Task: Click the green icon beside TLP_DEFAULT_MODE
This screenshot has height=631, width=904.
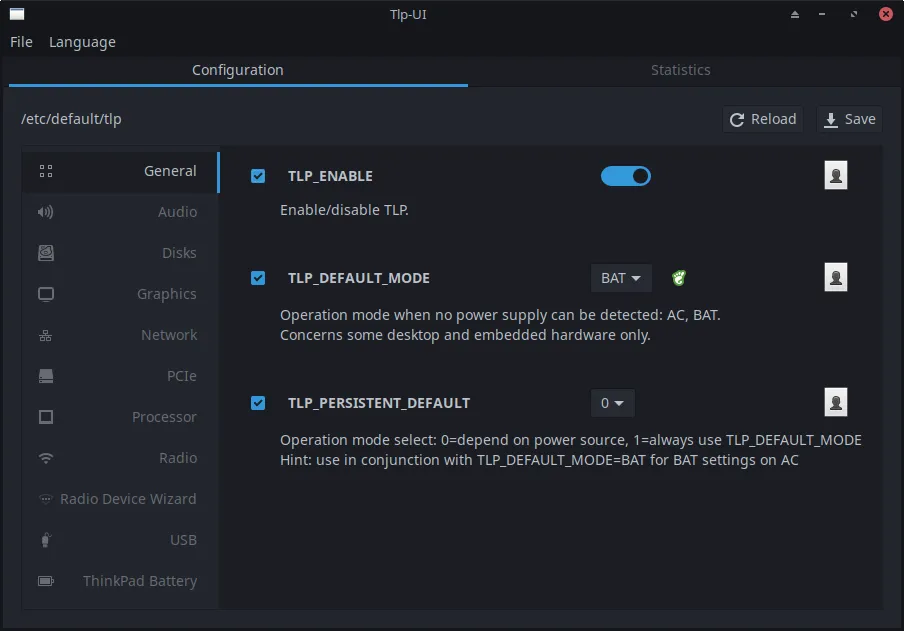Action: click(679, 278)
